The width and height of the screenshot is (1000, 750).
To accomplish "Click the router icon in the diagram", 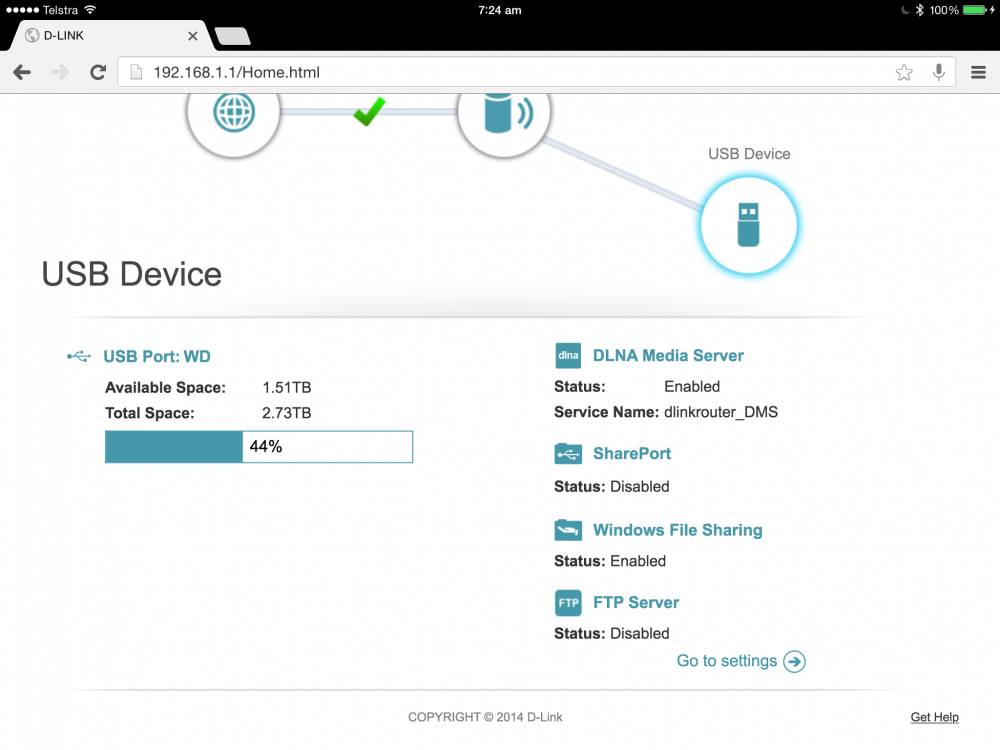I will coord(504,114).
